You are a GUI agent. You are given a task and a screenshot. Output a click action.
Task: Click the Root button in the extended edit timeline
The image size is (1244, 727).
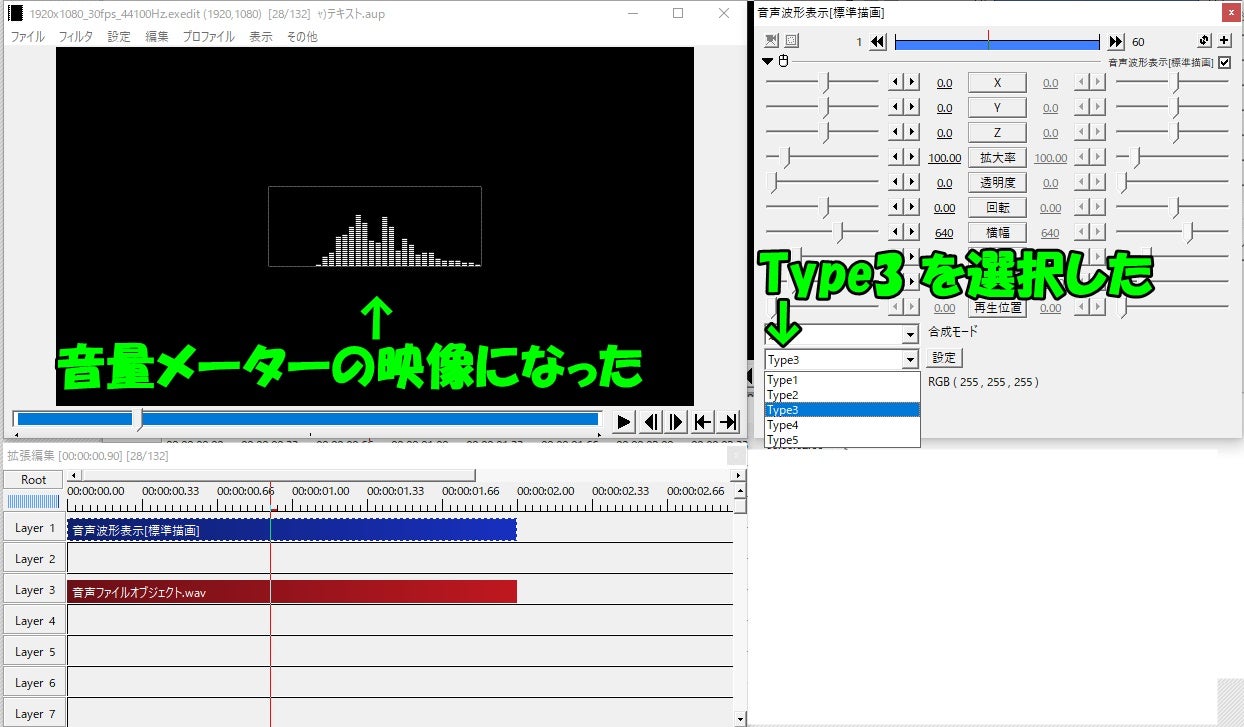click(33, 479)
